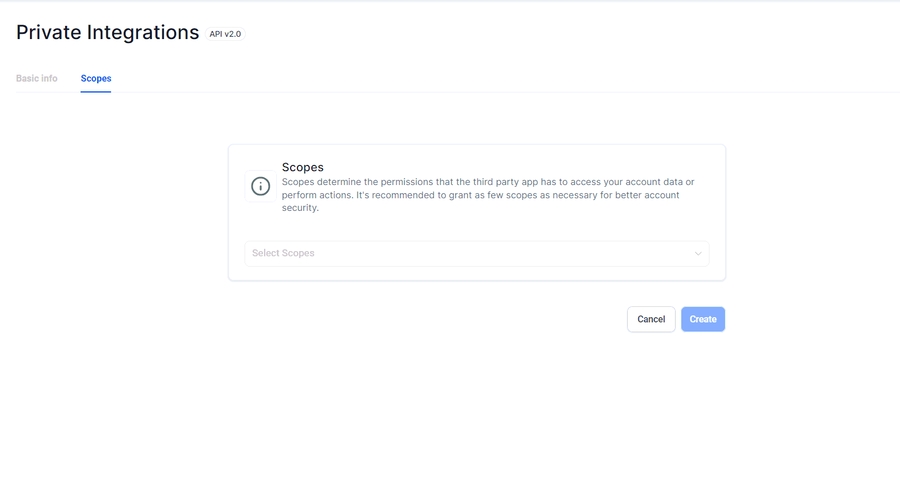Discard the integration with Cancel
This screenshot has height=485, width=900.
coord(651,320)
